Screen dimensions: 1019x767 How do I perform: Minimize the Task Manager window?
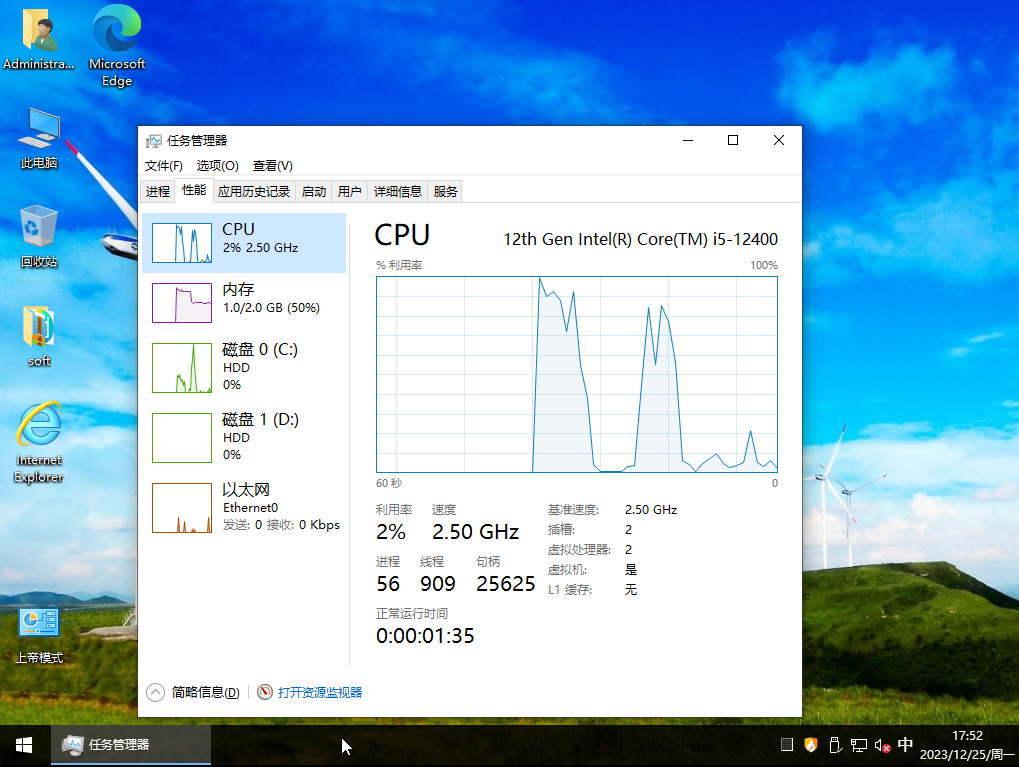pyautogui.click(x=688, y=140)
